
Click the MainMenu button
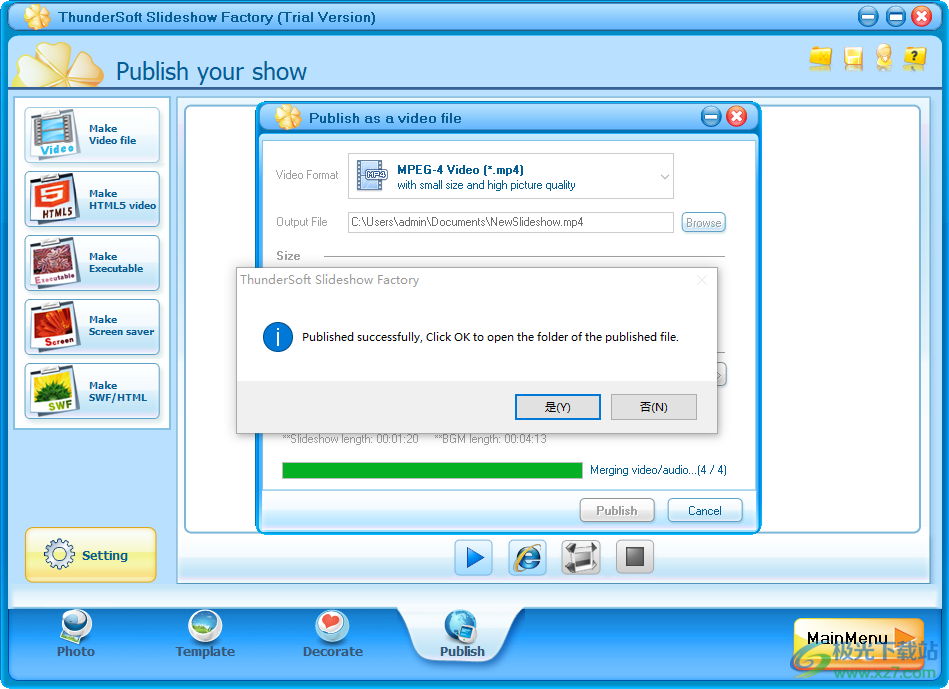(858, 642)
